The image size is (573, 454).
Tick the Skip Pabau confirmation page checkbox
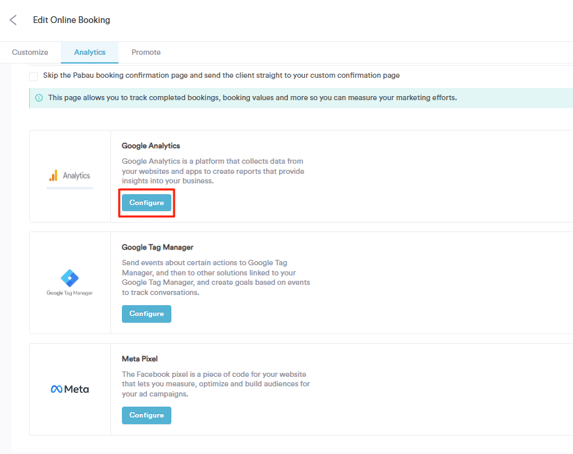(x=33, y=76)
